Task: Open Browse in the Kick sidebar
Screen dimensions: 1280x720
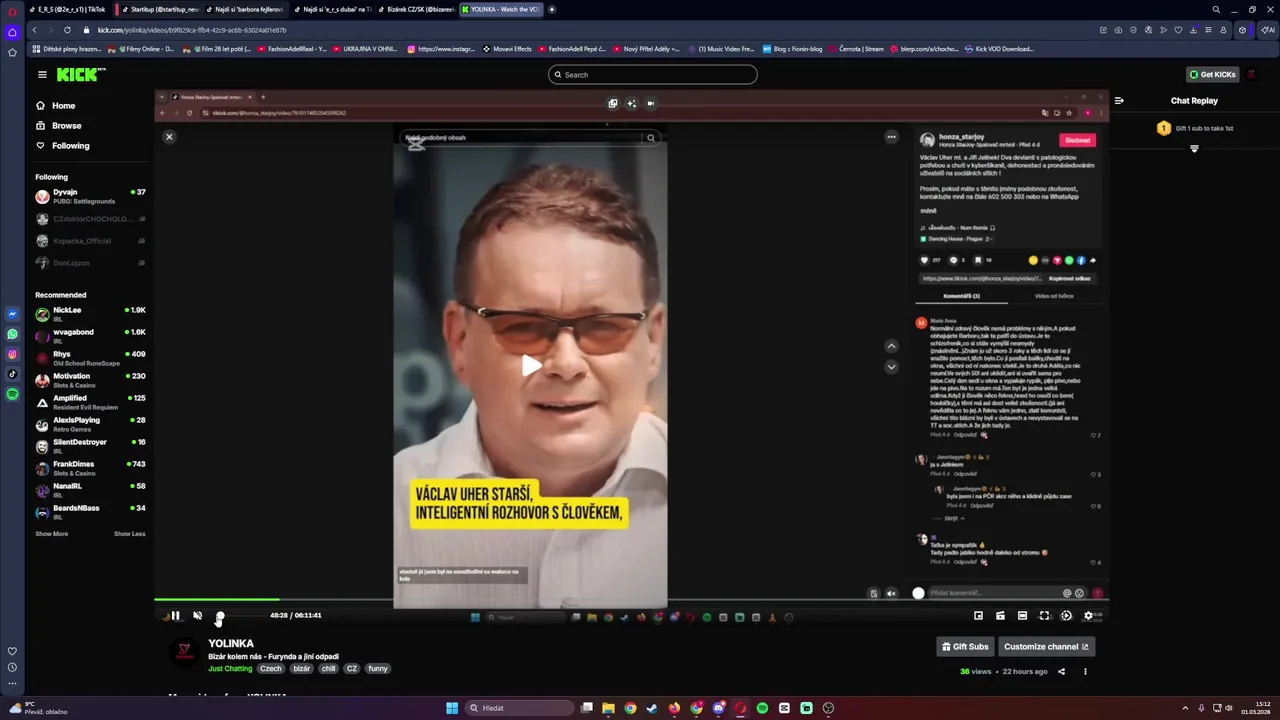Action: 59,126
